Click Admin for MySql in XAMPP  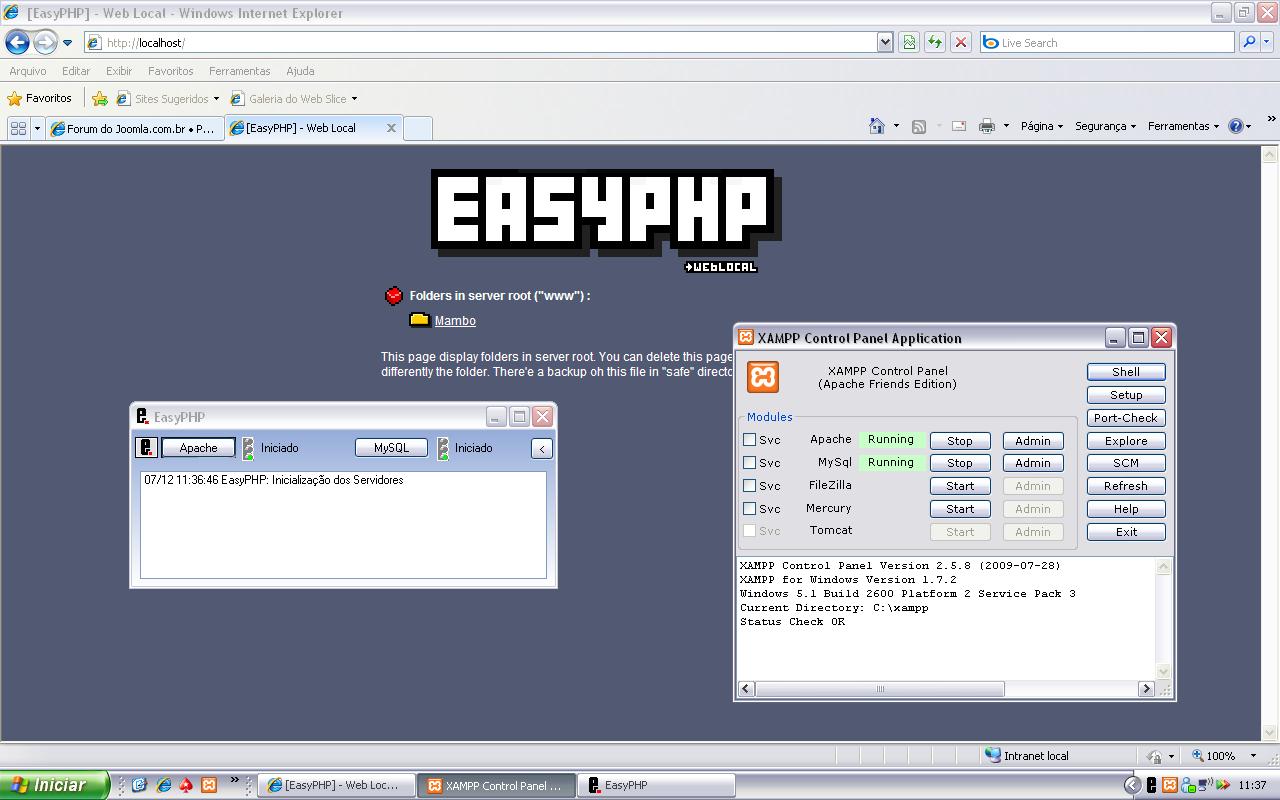pyautogui.click(x=1033, y=463)
